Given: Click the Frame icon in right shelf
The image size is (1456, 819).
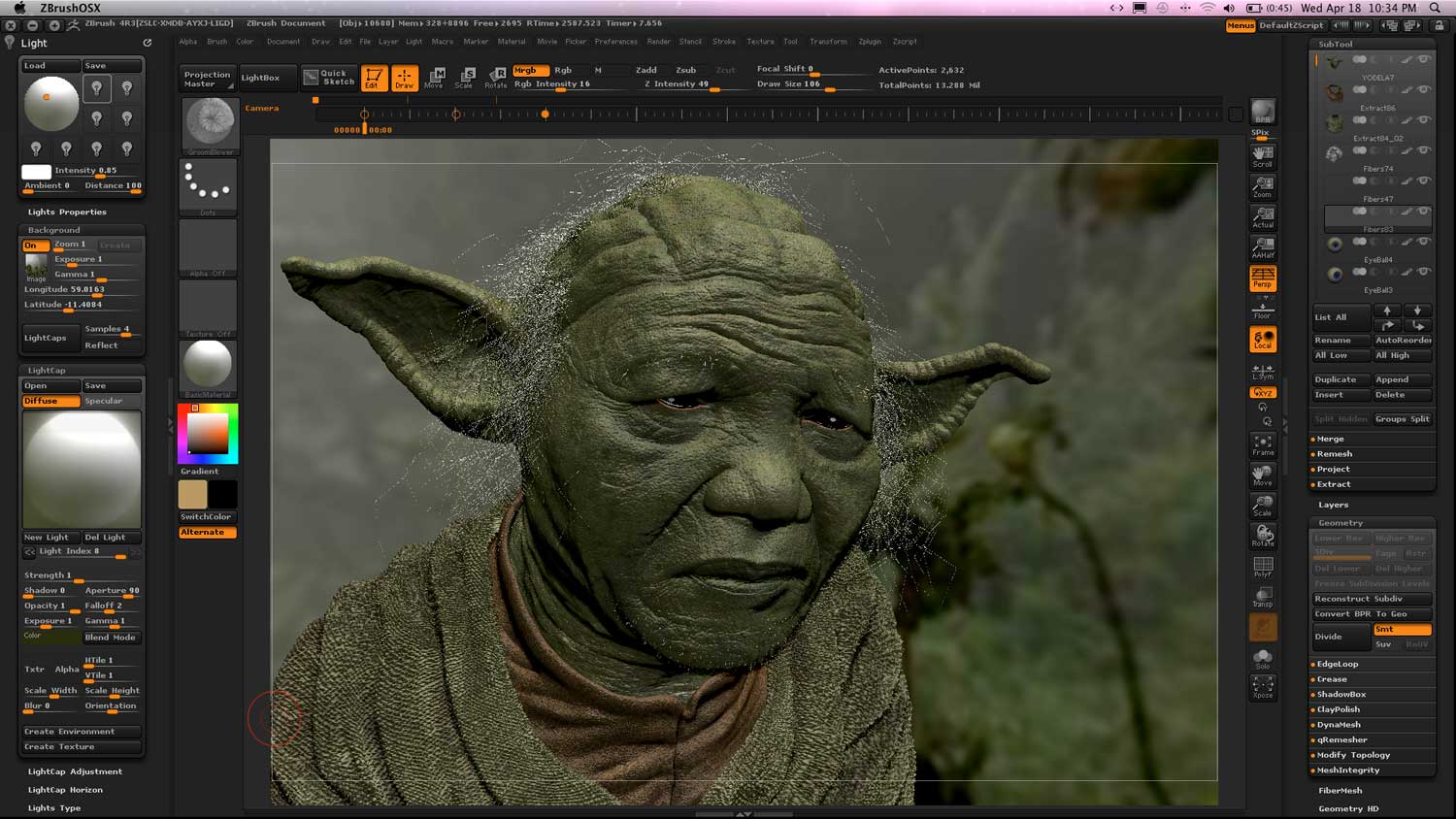Looking at the screenshot, I should (1263, 444).
